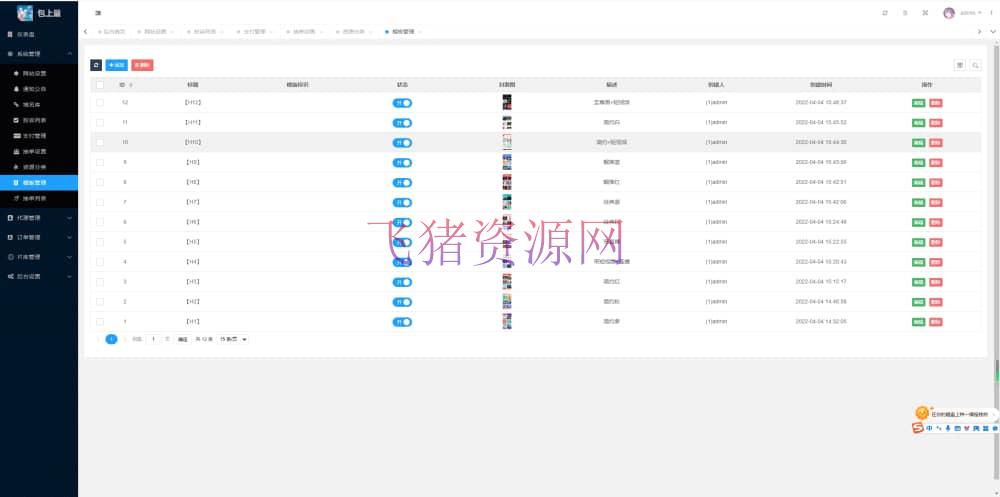This screenshot has height=497, width=1000.
Task: Expand the 后台设置 sidebar group
Action: [39, 276]
